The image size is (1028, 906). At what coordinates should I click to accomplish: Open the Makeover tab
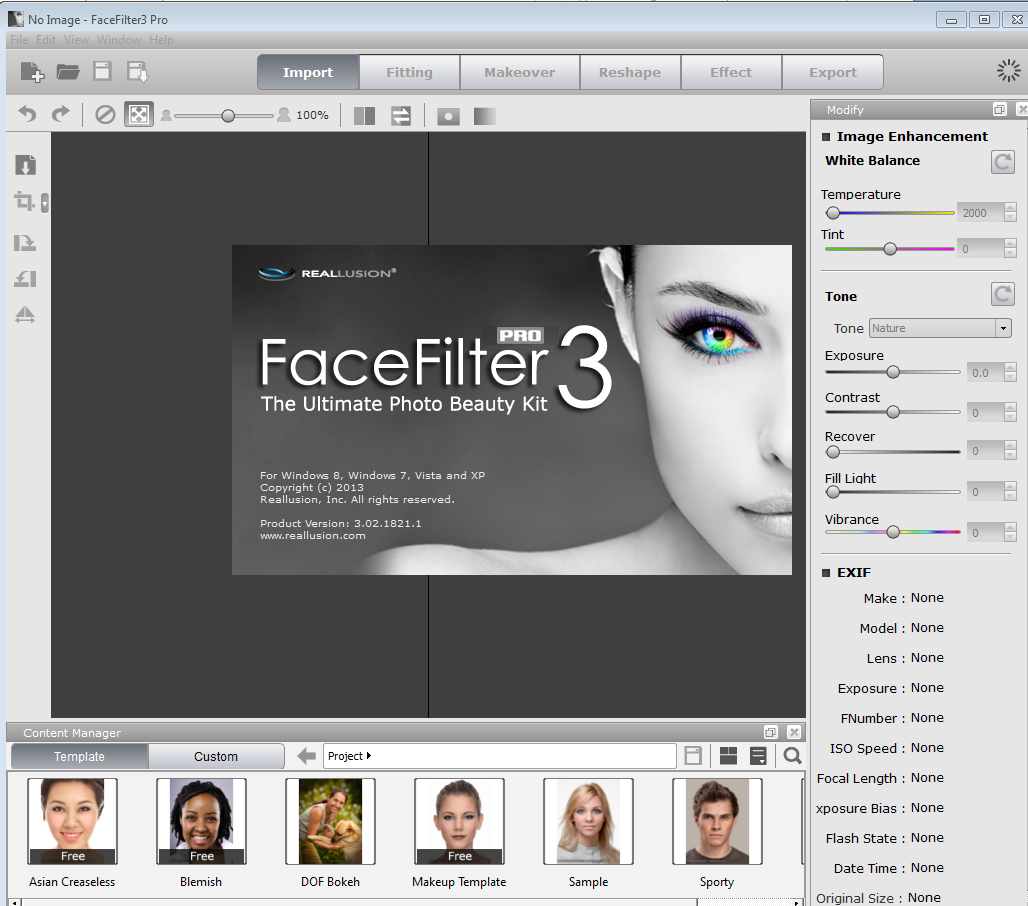(x=520, y=72)
